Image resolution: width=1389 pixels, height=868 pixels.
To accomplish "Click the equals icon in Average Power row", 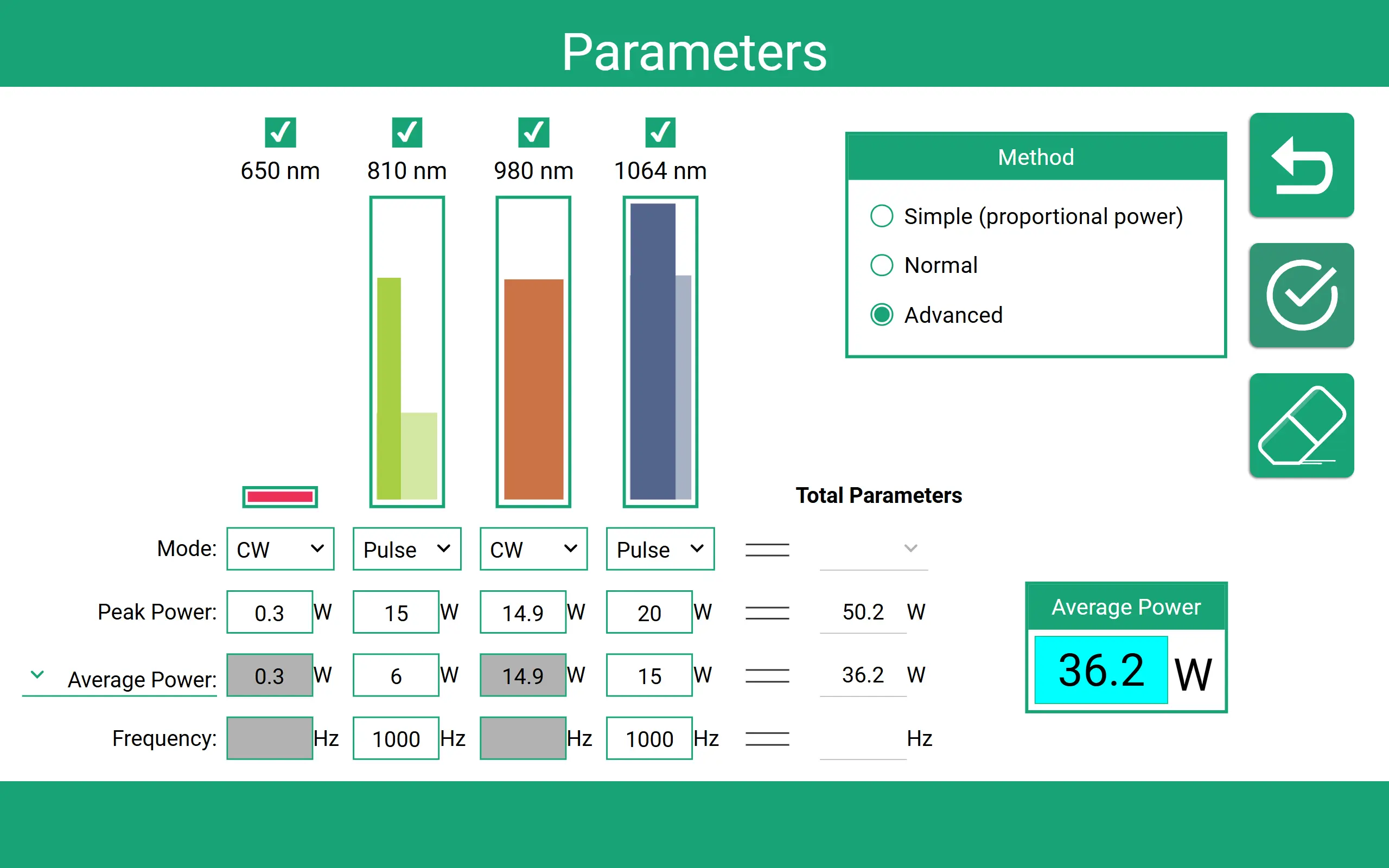I will point(767,676).
